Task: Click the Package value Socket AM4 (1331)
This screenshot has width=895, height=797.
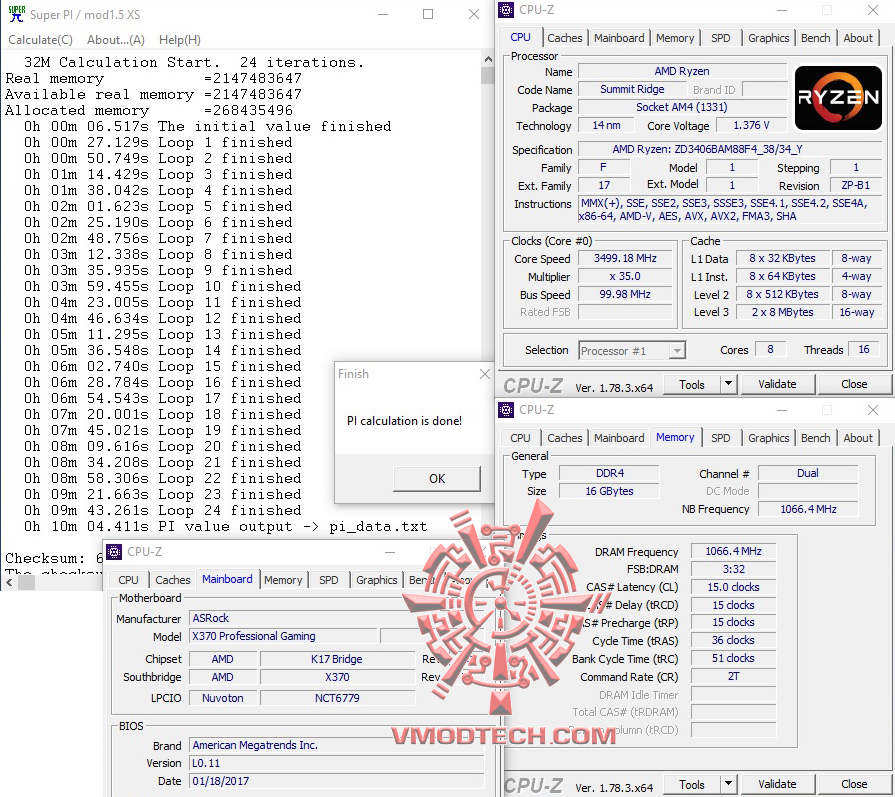Action: (682, 107)
